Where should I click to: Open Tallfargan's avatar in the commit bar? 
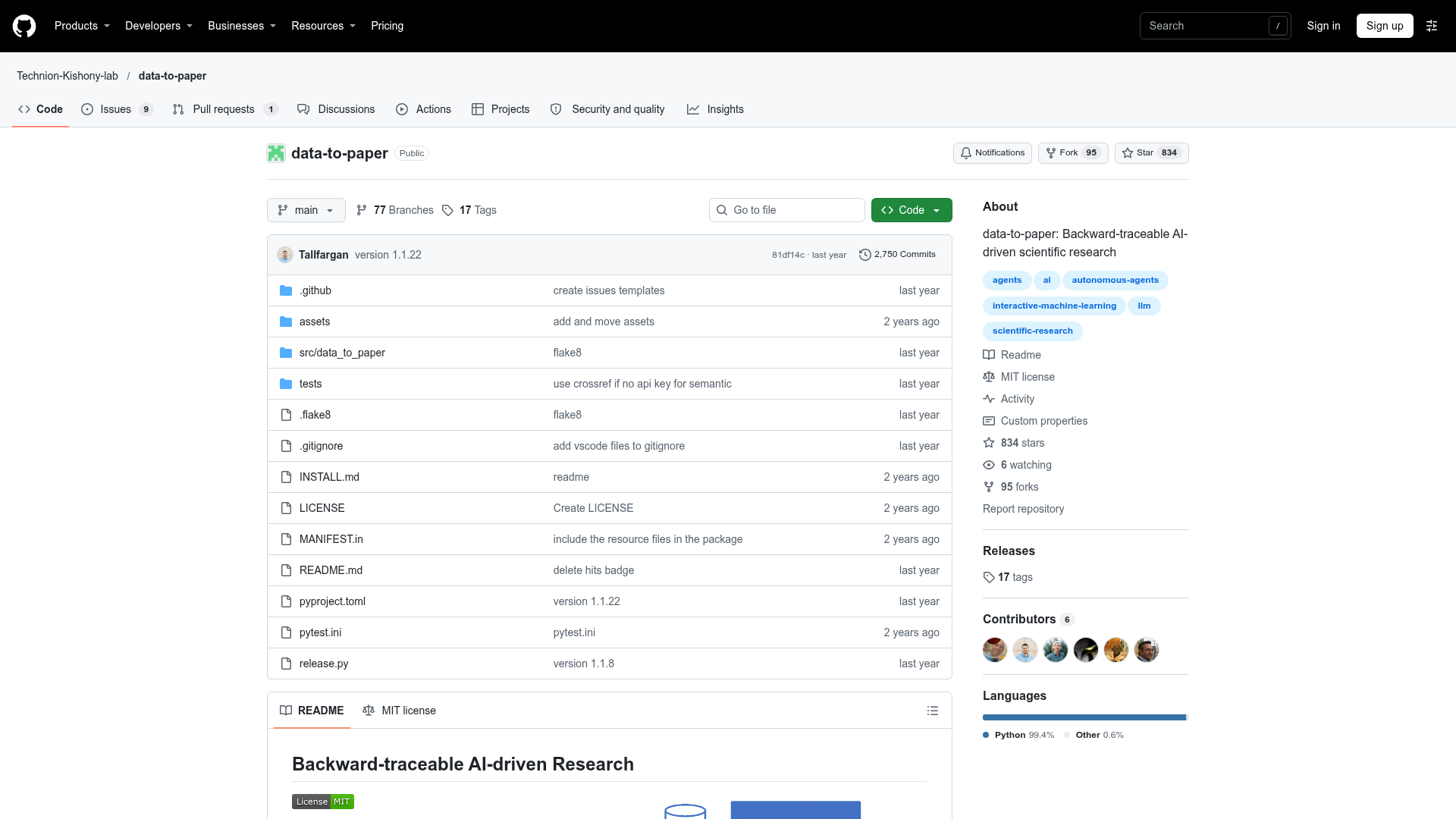(285, 255)
